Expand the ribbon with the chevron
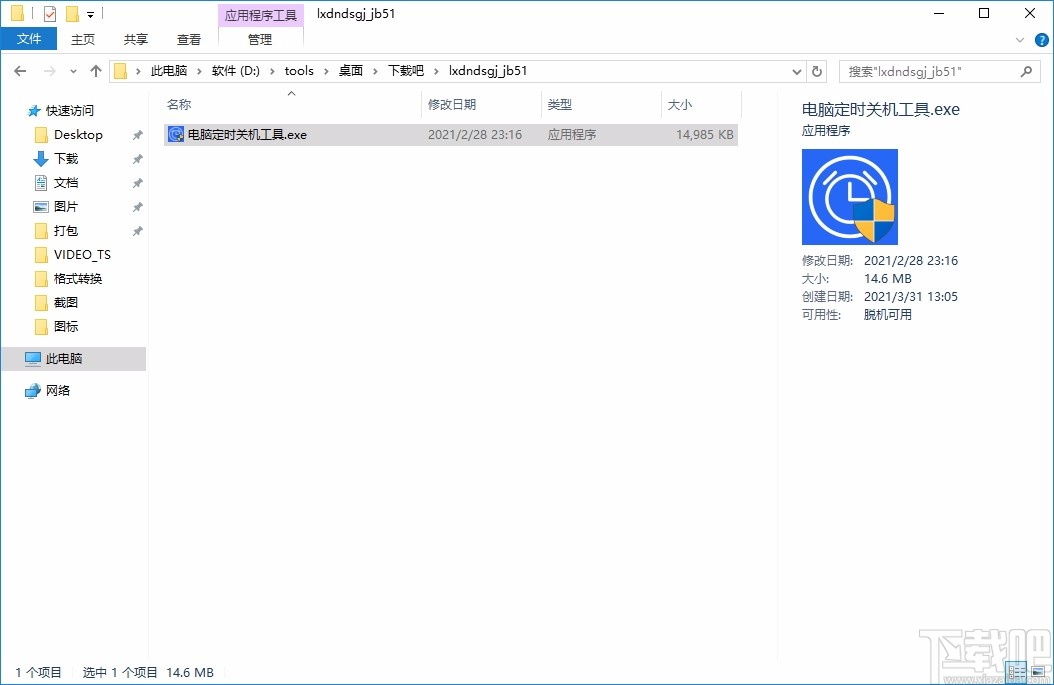The width and height of the screenshot is (1054, 685). 1018,39
